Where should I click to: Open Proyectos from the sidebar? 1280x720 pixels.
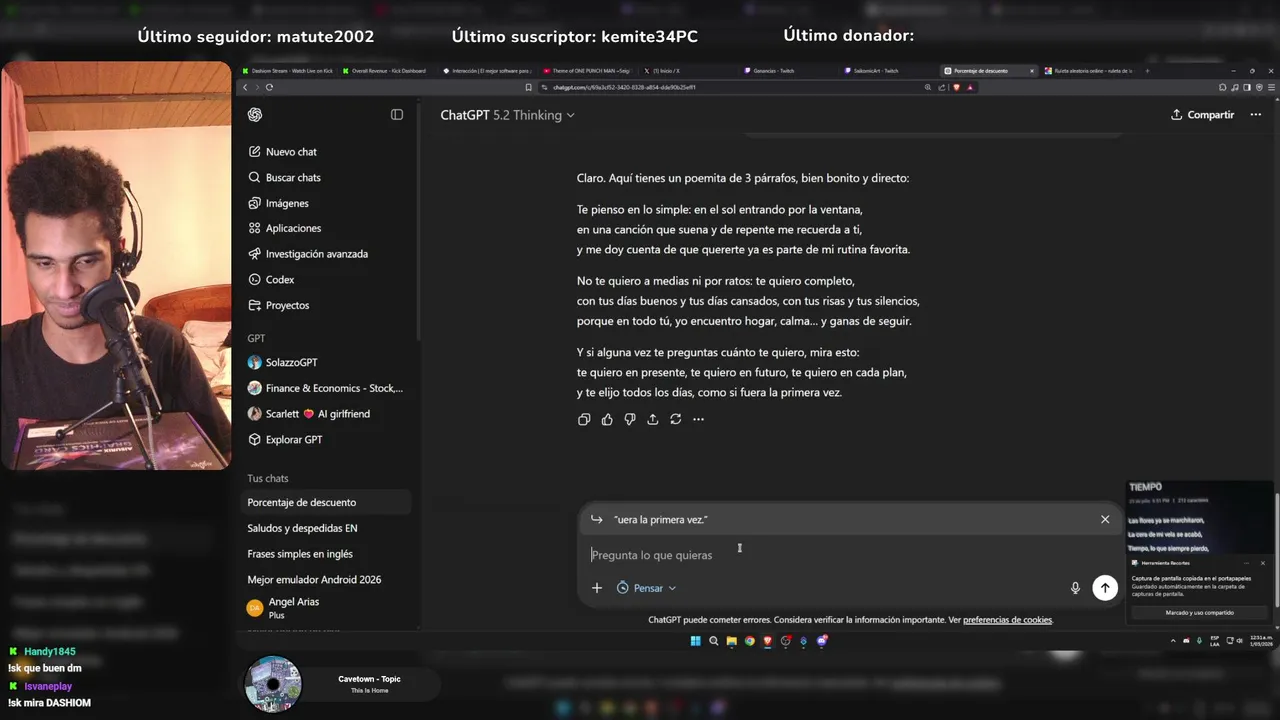click(x=279, y=305)
